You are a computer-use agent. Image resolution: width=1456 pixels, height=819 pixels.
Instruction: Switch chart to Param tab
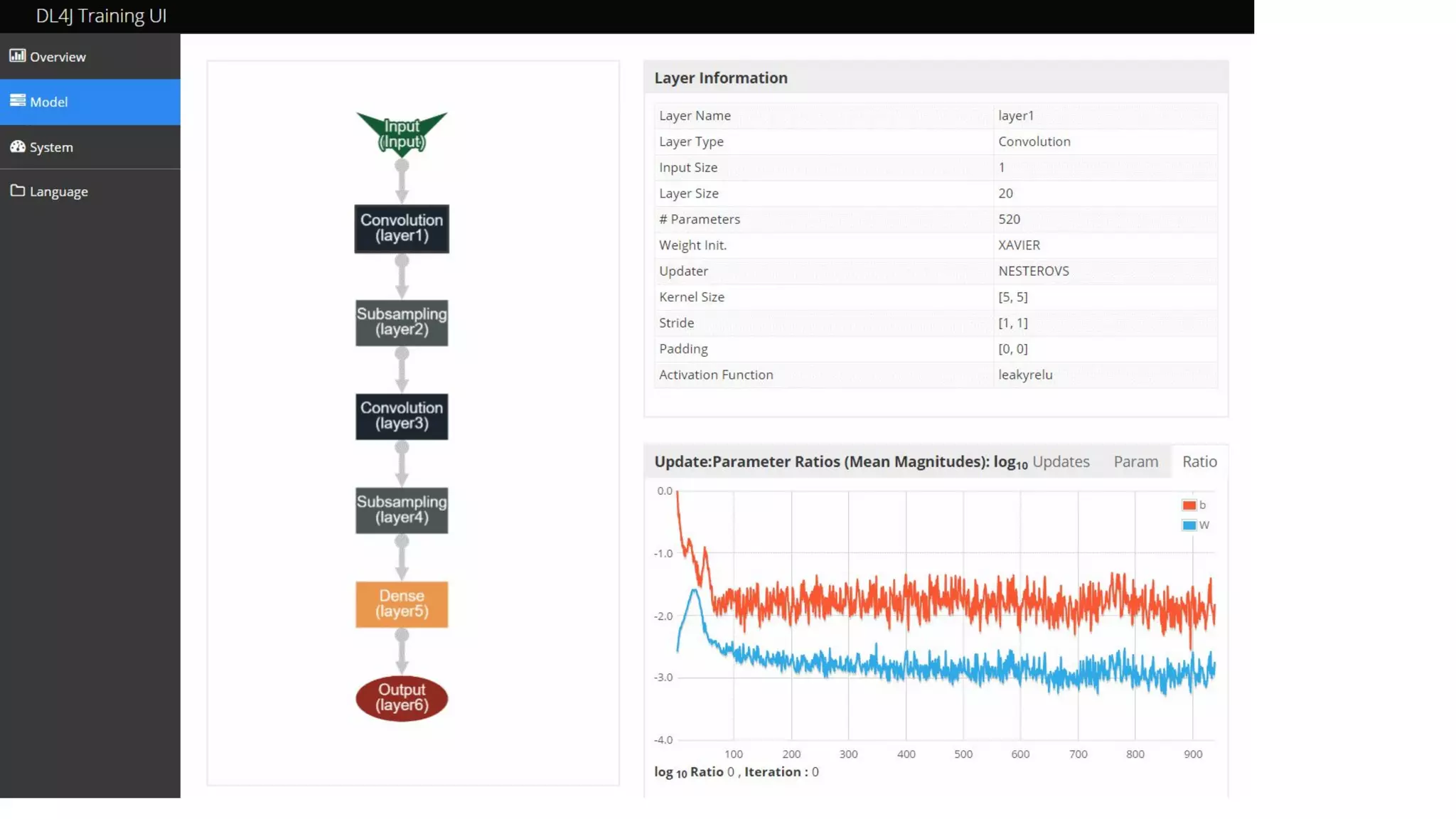(1135, 461)
